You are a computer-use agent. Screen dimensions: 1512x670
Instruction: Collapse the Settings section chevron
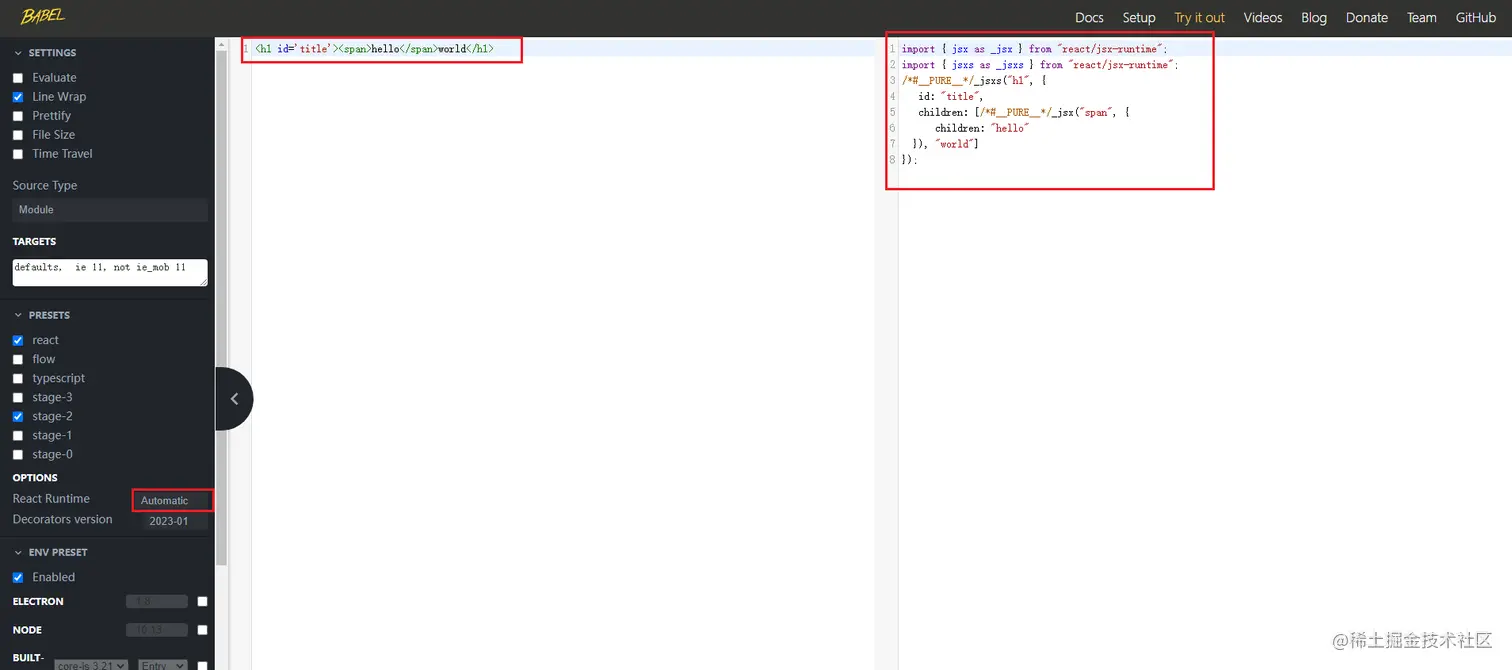18,53
